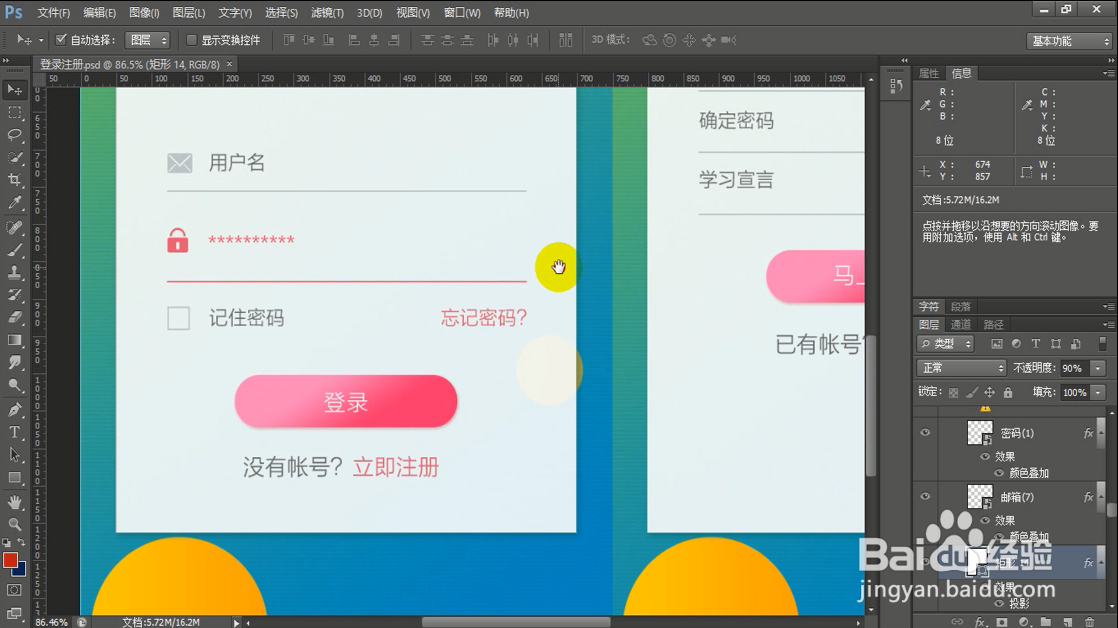
Task: Click the add layer mask icon
Action: [1002, 622]
